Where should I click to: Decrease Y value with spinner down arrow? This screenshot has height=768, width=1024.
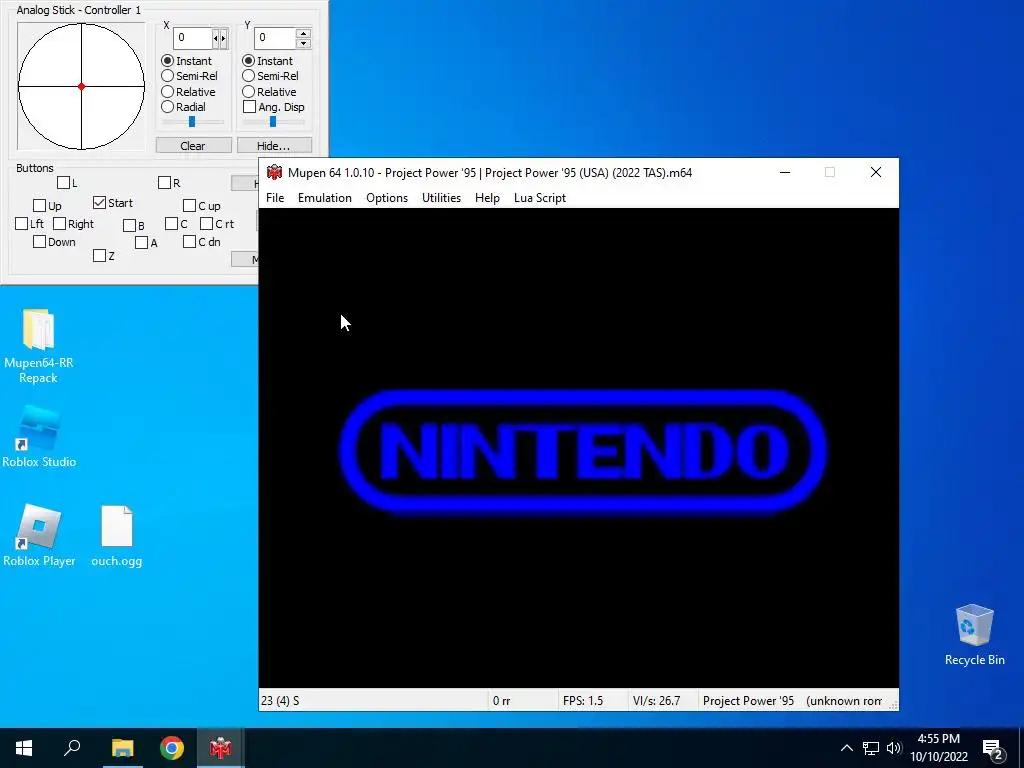point(303,43)
